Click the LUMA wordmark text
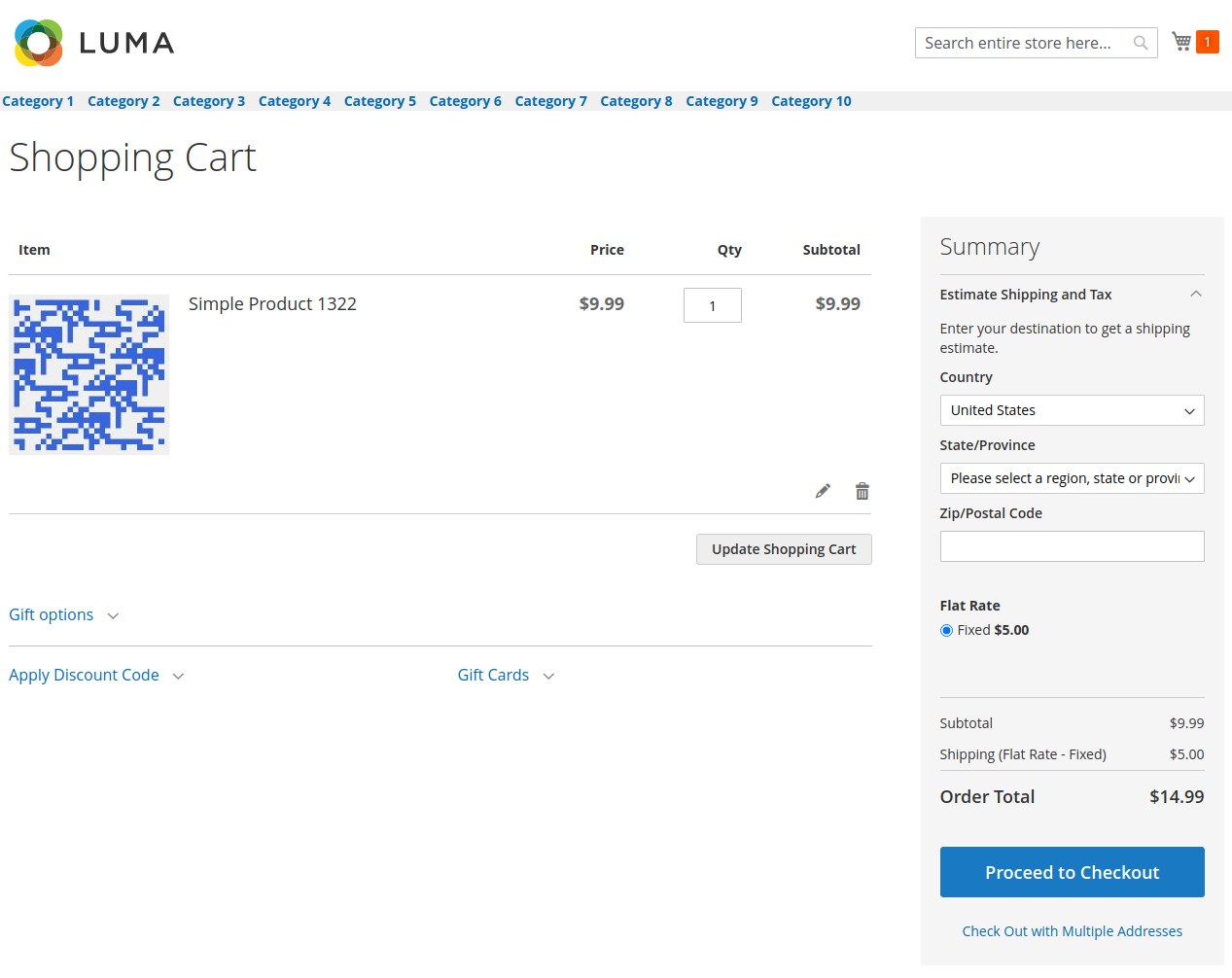Viewport: 1232px width, 978px height. coord(126,43)
